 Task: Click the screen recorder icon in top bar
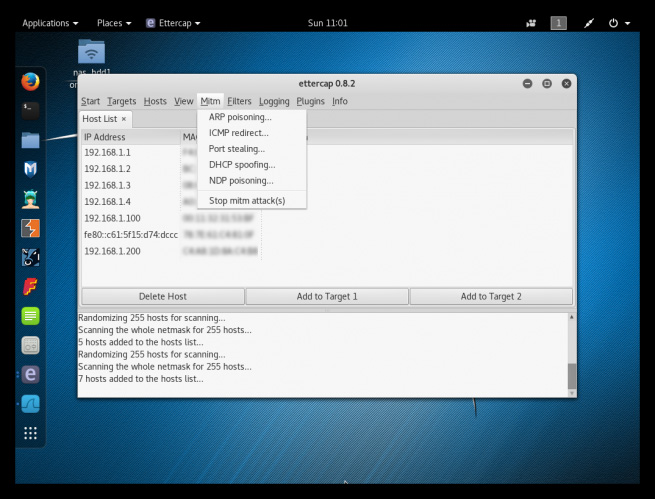pyautogui.click(x=531, y=23)
